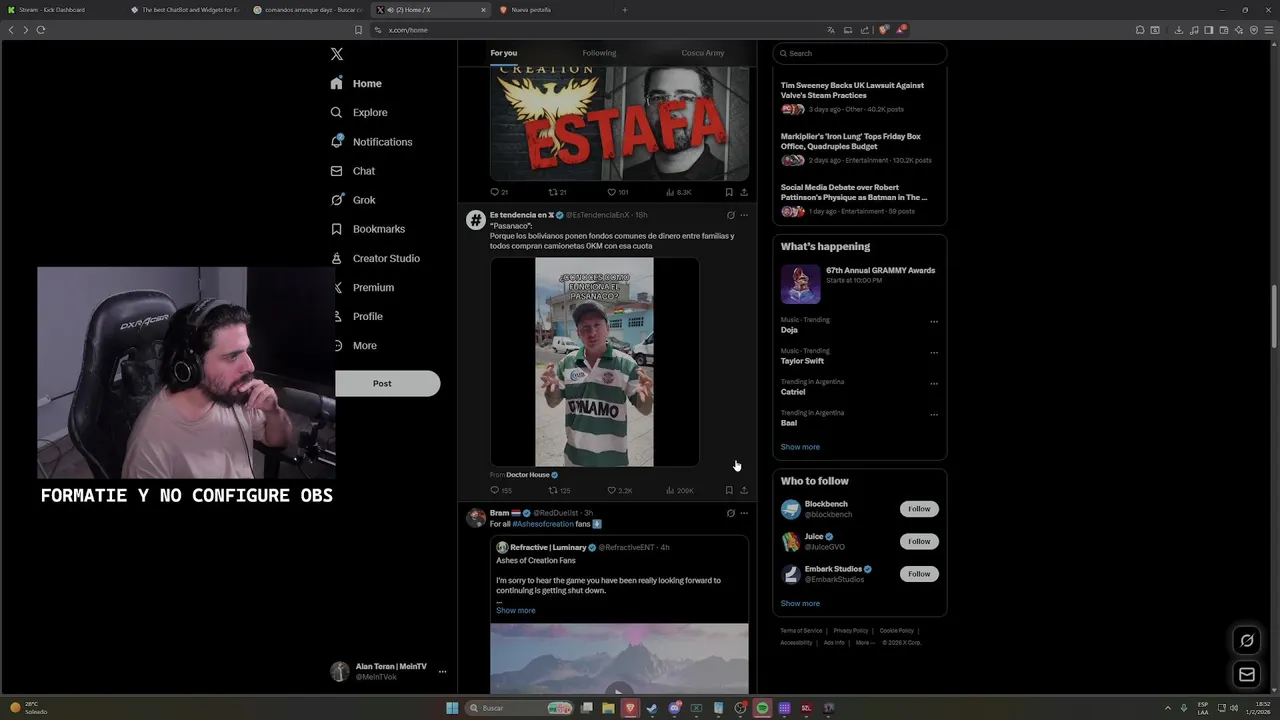This screenshot has height=720, width=1280.
Task: Open the 67th Annual GRAMMY Awards event
Action: tap(859, 284)
